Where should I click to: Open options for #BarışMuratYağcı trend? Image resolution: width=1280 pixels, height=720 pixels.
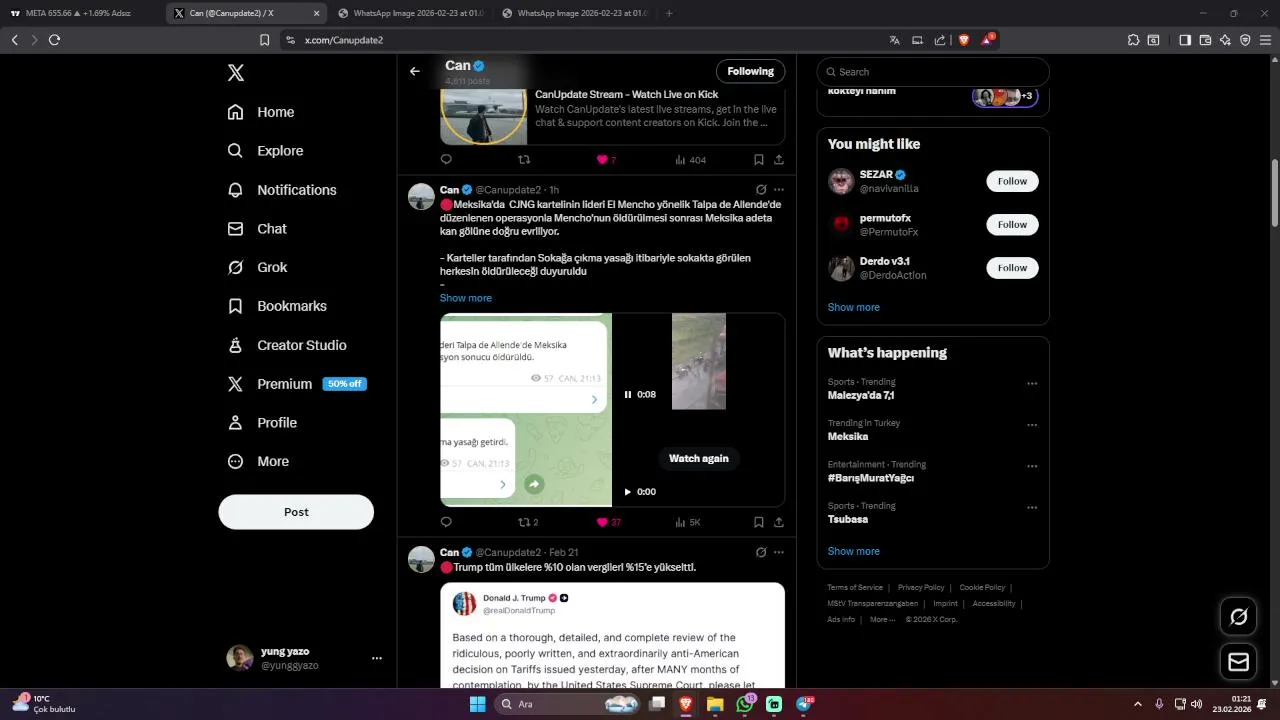1032,466
